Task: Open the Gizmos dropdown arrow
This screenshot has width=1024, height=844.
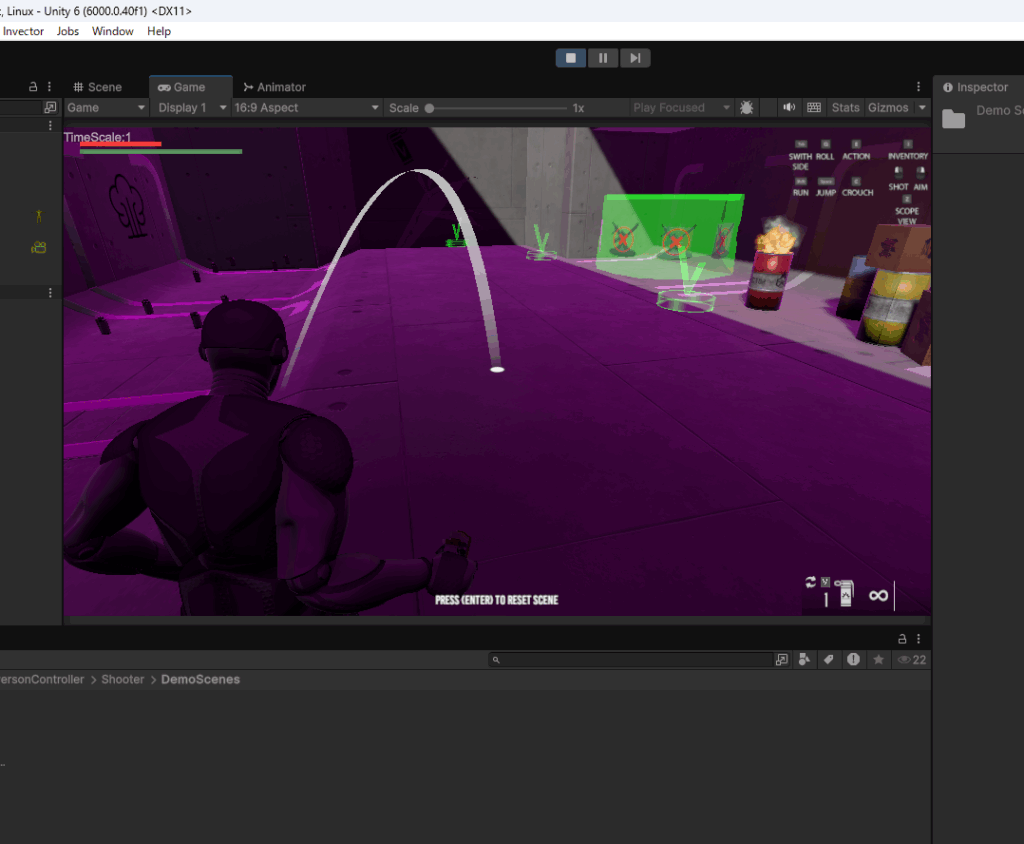Action: click(921, 107)
